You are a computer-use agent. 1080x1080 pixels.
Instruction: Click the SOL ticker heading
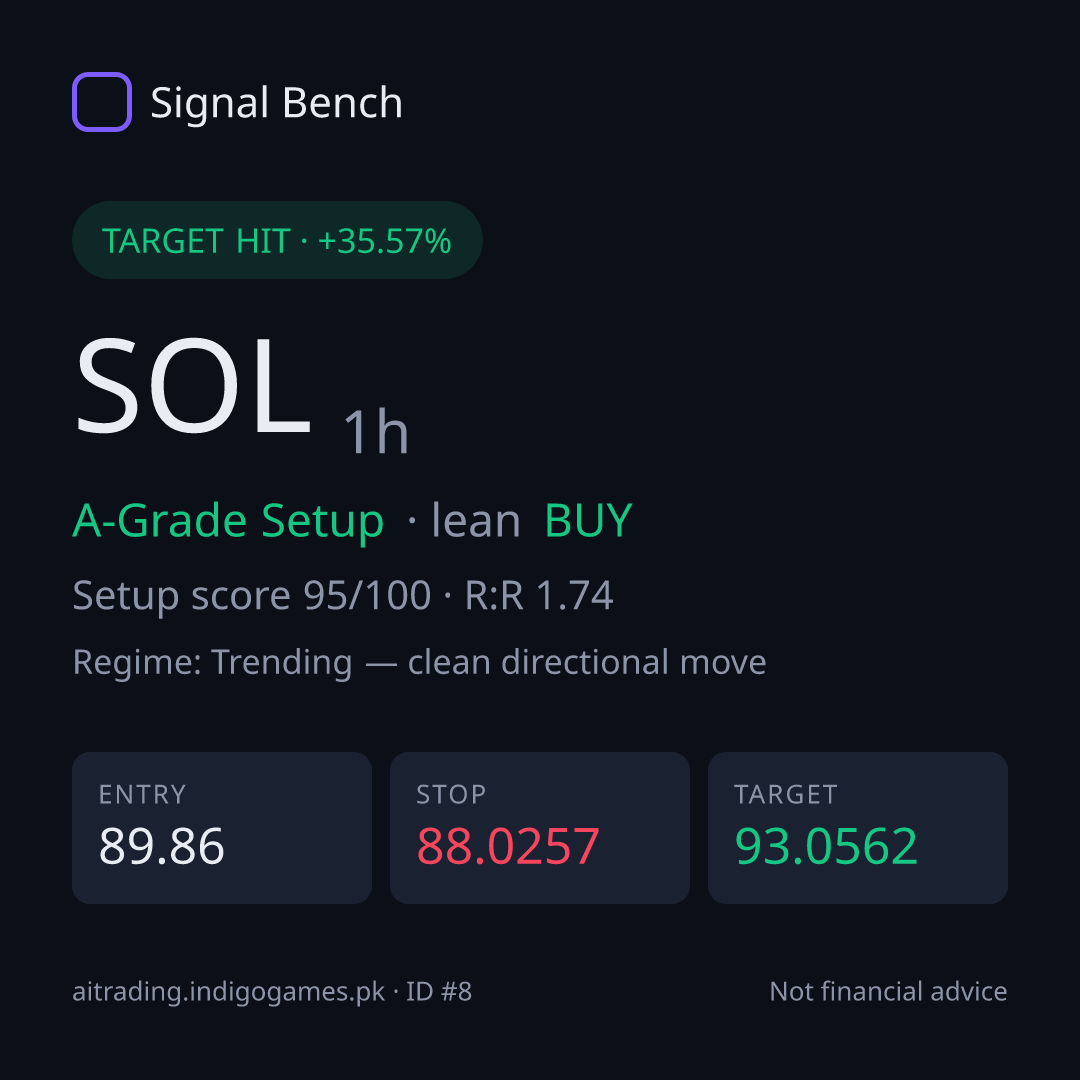point(193,386)
